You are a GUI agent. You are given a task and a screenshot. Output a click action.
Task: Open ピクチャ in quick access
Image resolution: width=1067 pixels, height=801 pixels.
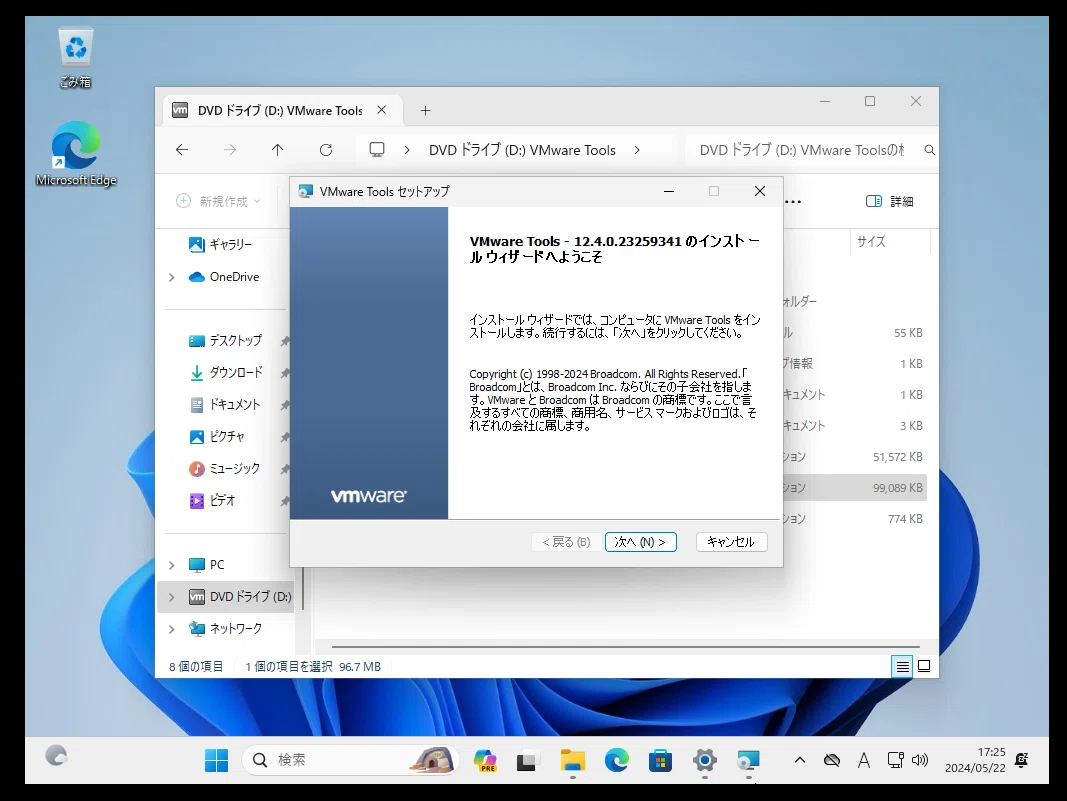217,436
